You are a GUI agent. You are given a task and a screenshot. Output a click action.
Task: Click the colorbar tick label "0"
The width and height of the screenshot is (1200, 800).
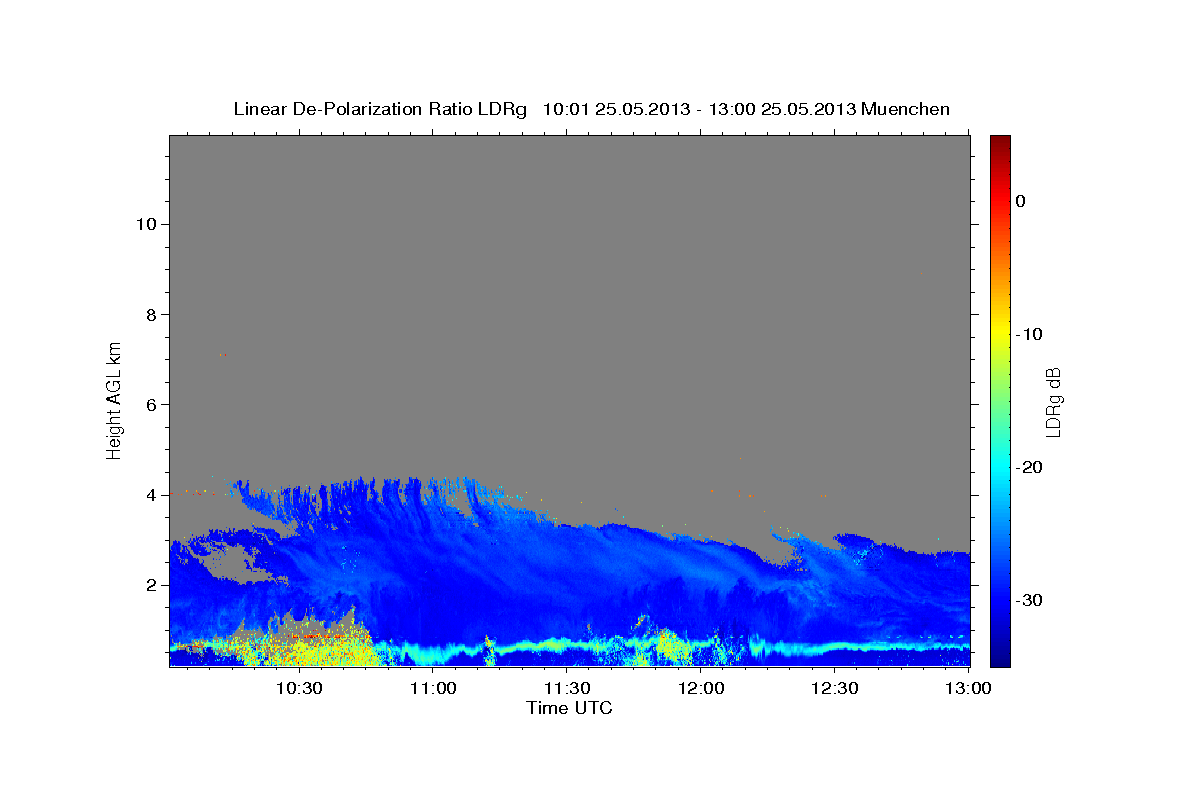[1020, 201]
